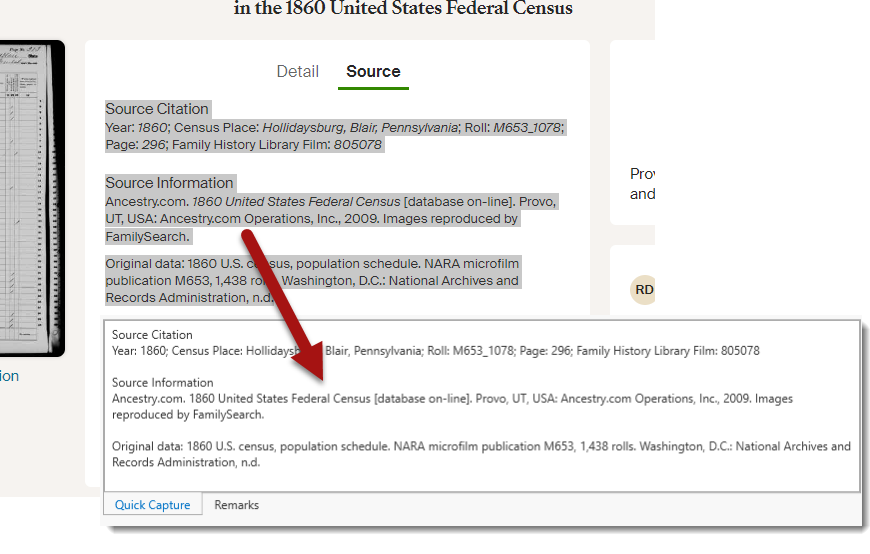Screen dimensions: 870x554
Task: Click highlighted Original data paragraph on webpage
Action: coord(312,281)
